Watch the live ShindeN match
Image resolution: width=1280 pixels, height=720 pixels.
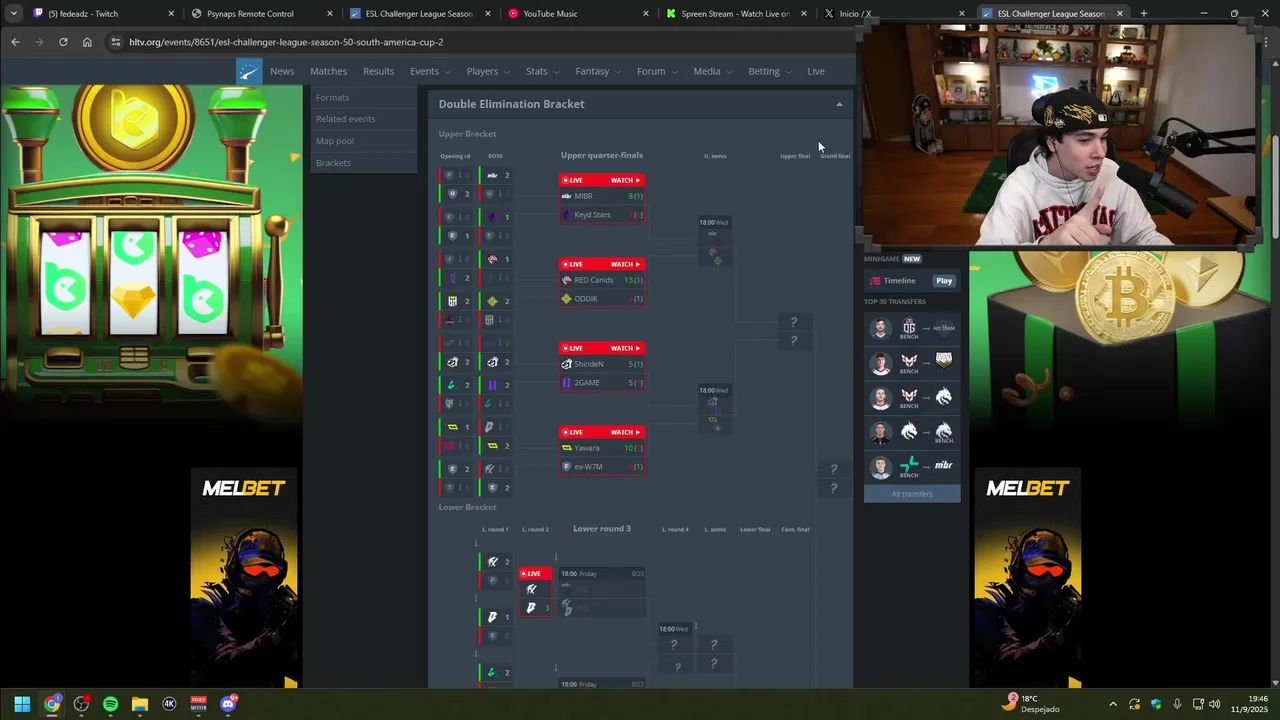pyautogui.click(x=625, y=348)
